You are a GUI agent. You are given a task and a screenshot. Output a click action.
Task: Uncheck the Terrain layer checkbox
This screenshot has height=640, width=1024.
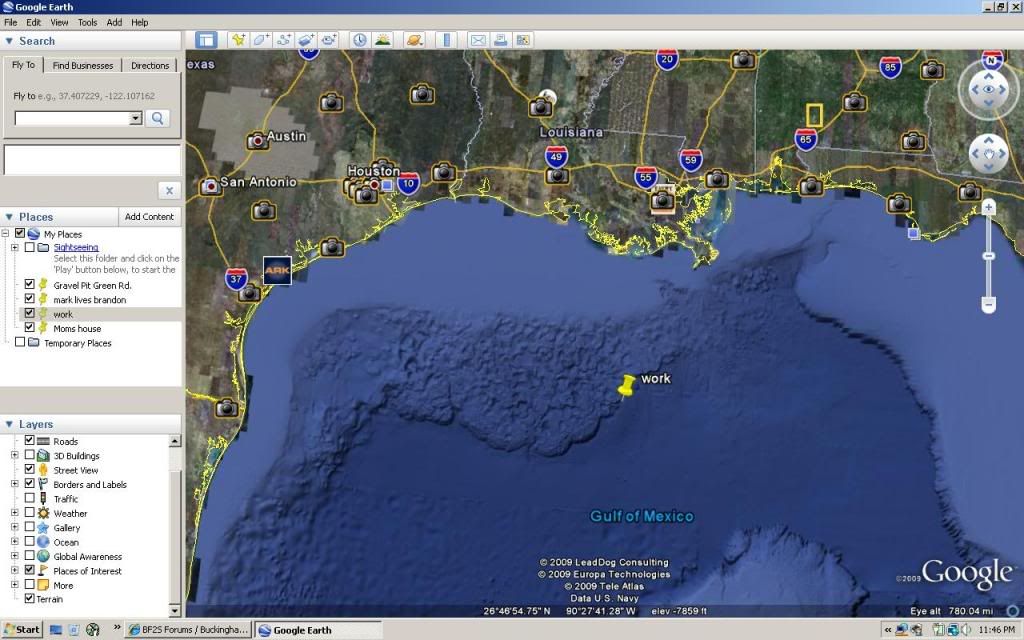pos(29,598)
